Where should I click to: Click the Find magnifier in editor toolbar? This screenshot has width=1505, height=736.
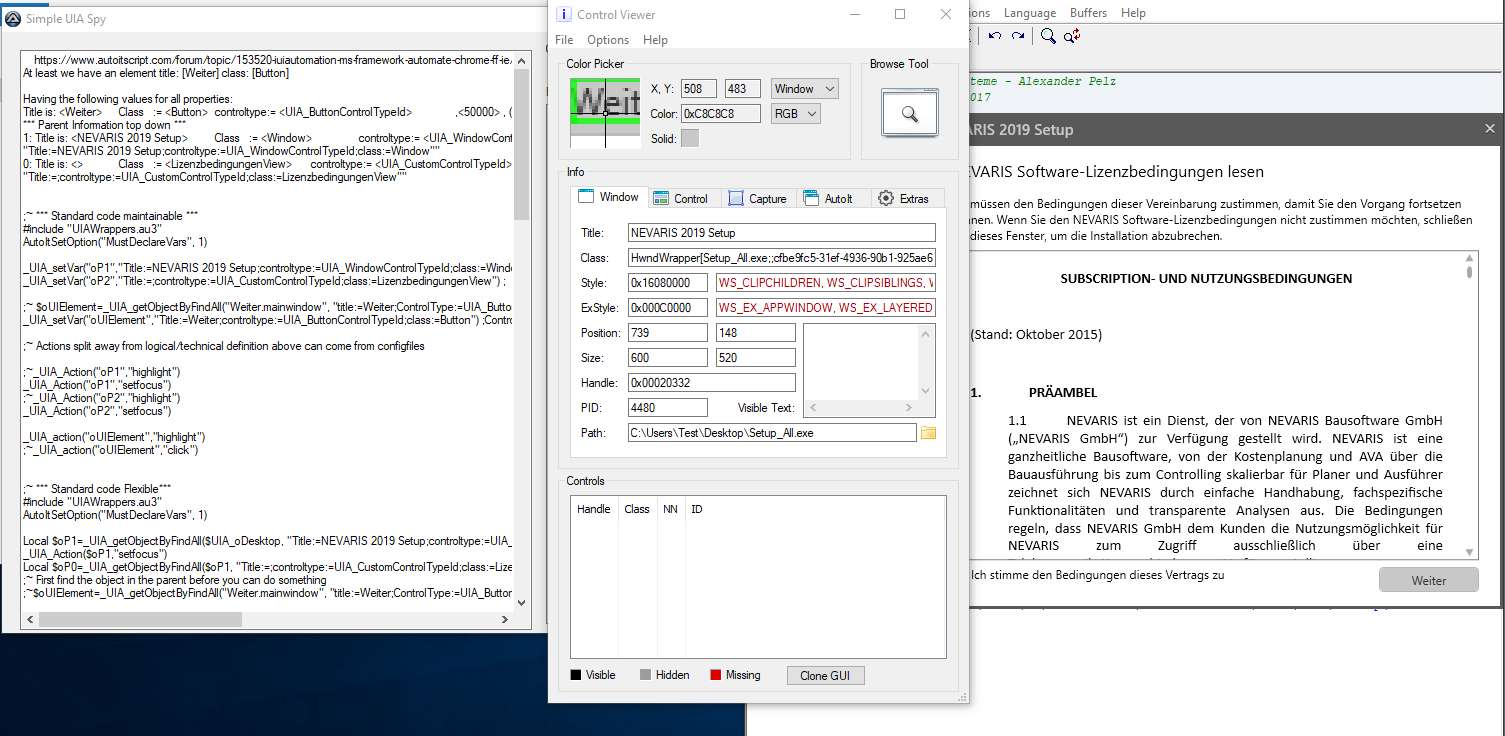tap(1048, 36)
